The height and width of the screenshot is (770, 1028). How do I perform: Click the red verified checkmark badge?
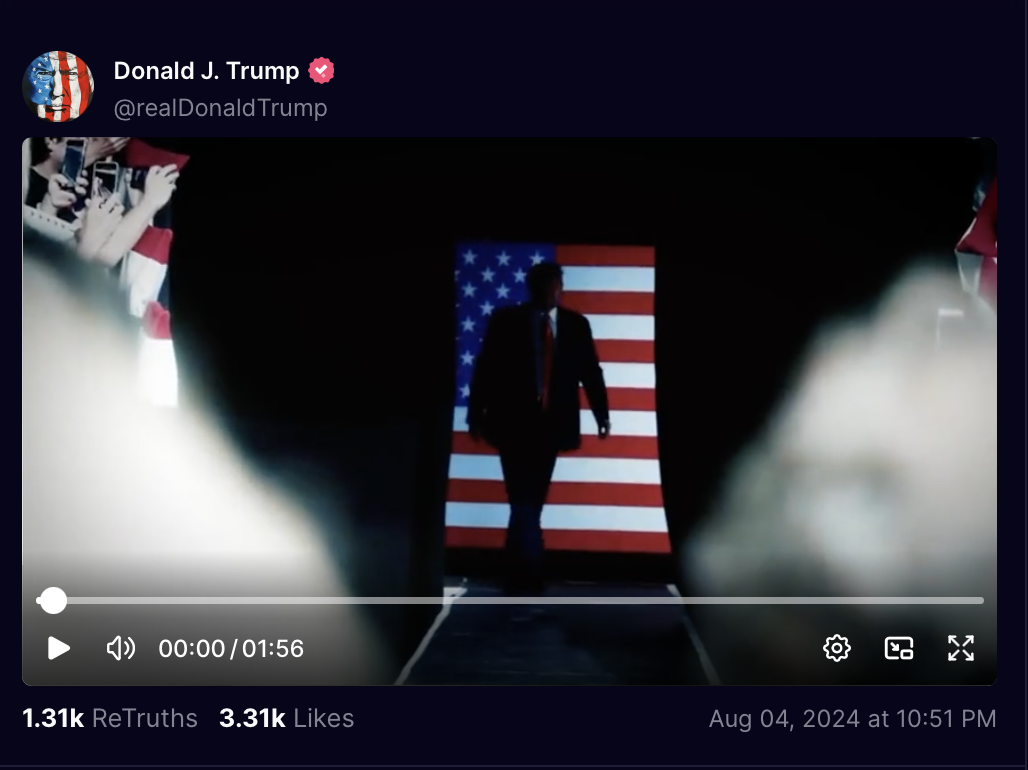pos(321,70)
